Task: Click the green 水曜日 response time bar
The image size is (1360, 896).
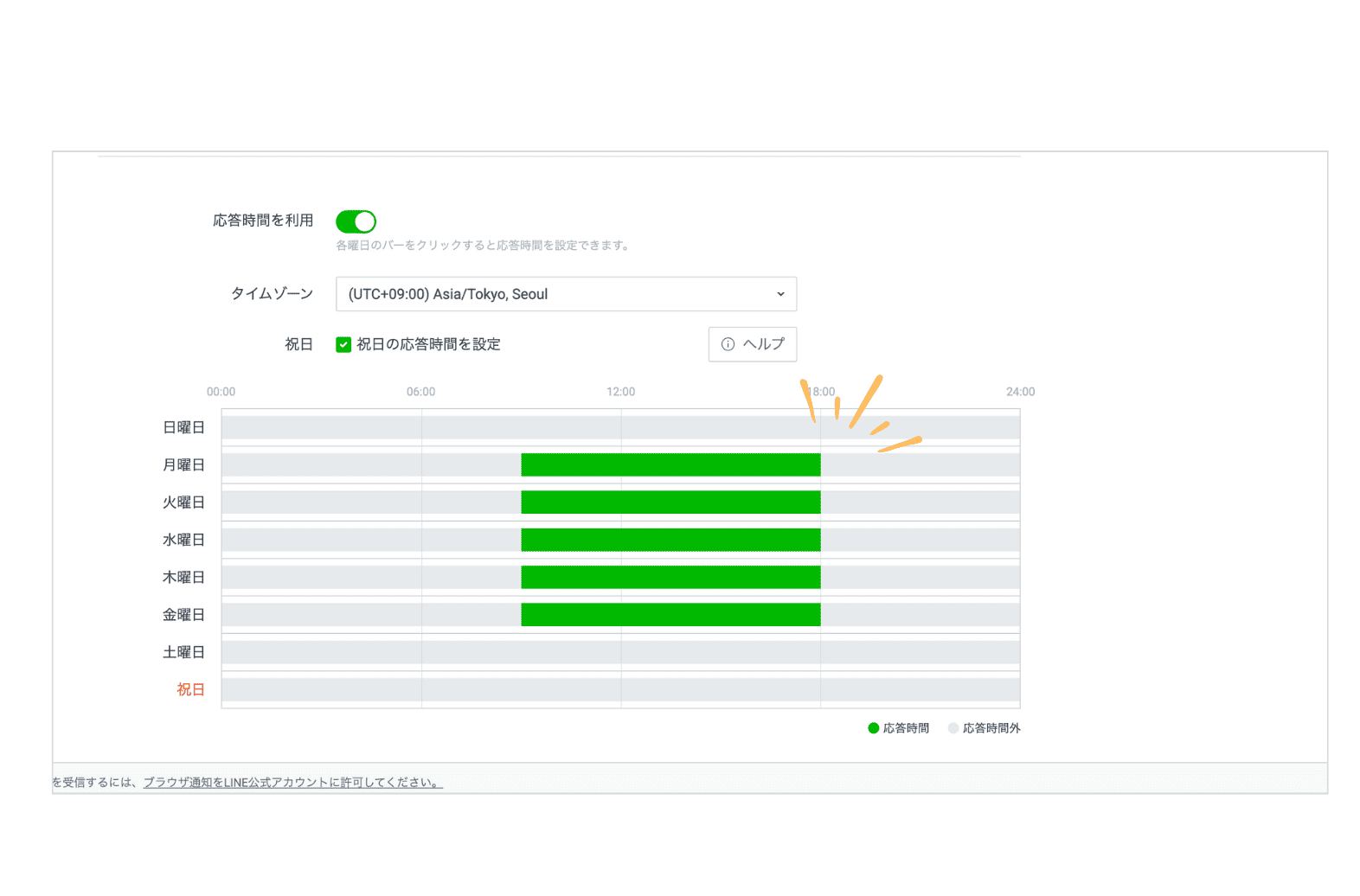Action: (x=670, y=540)
